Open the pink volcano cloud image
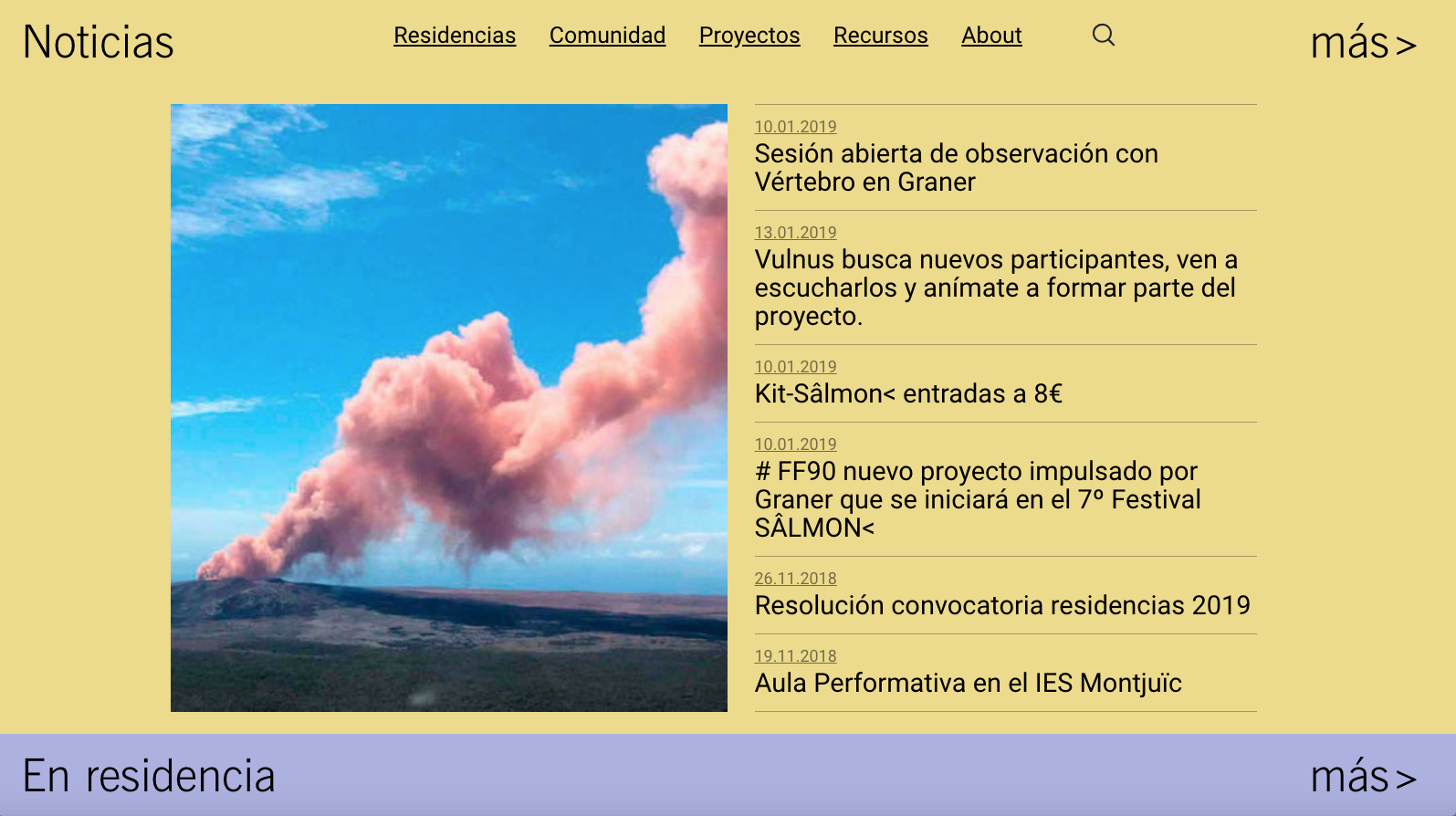The image size is (1456, 816). pyautogui.click(x=449, y=408)
